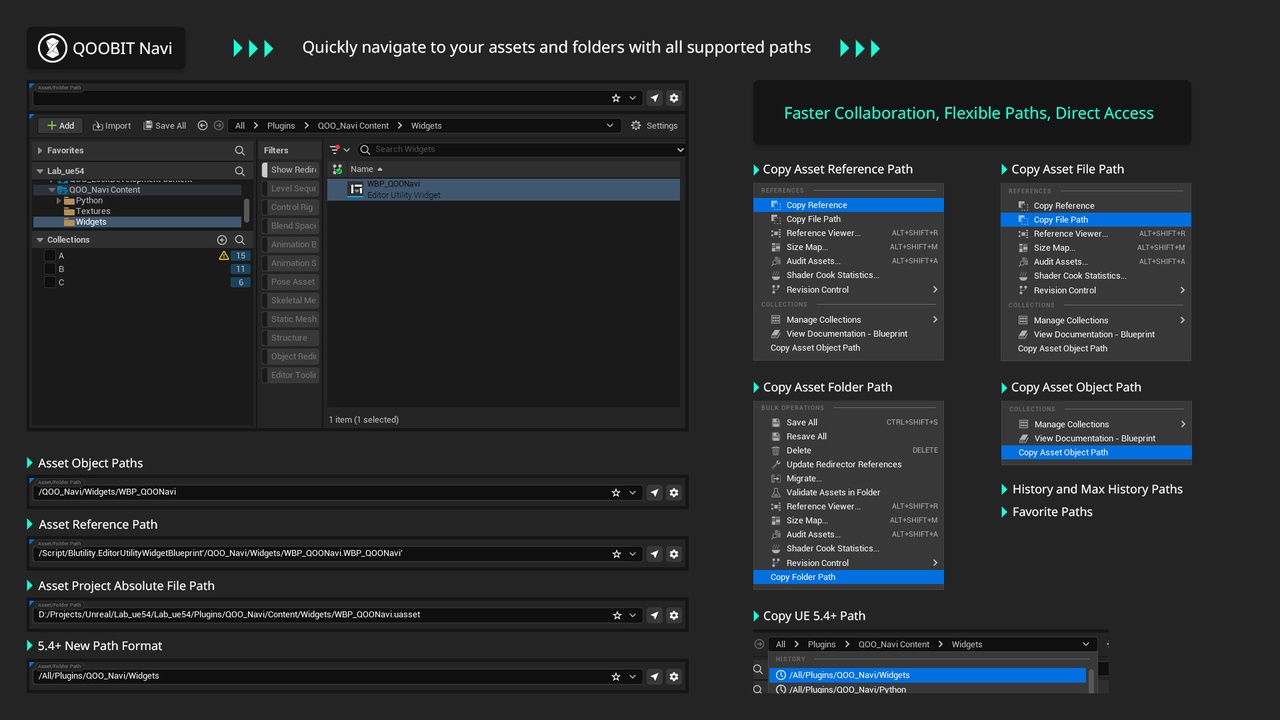
Task: Click Size Map icon in Copy Asset Reference menu
Action: coord(776,247)
